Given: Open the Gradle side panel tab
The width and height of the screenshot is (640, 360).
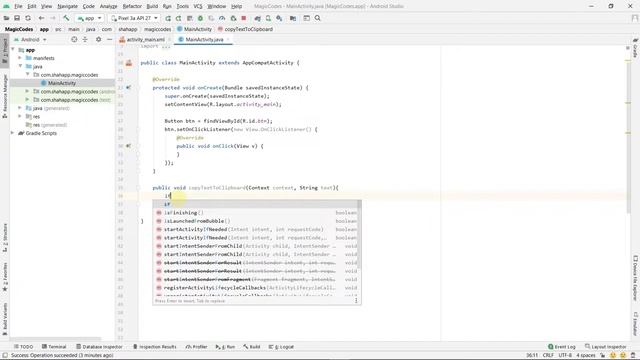Looking at the screenshot, I should (635, 48).
